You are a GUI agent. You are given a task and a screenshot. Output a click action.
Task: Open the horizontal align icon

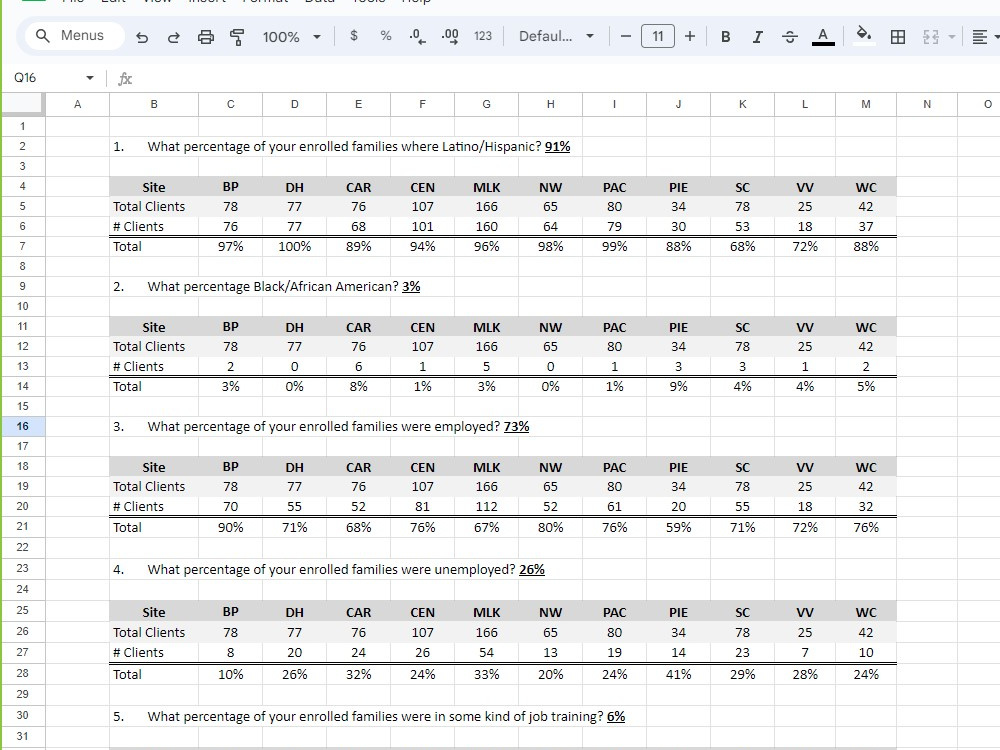pyautogui.click(x=980, y=37)
